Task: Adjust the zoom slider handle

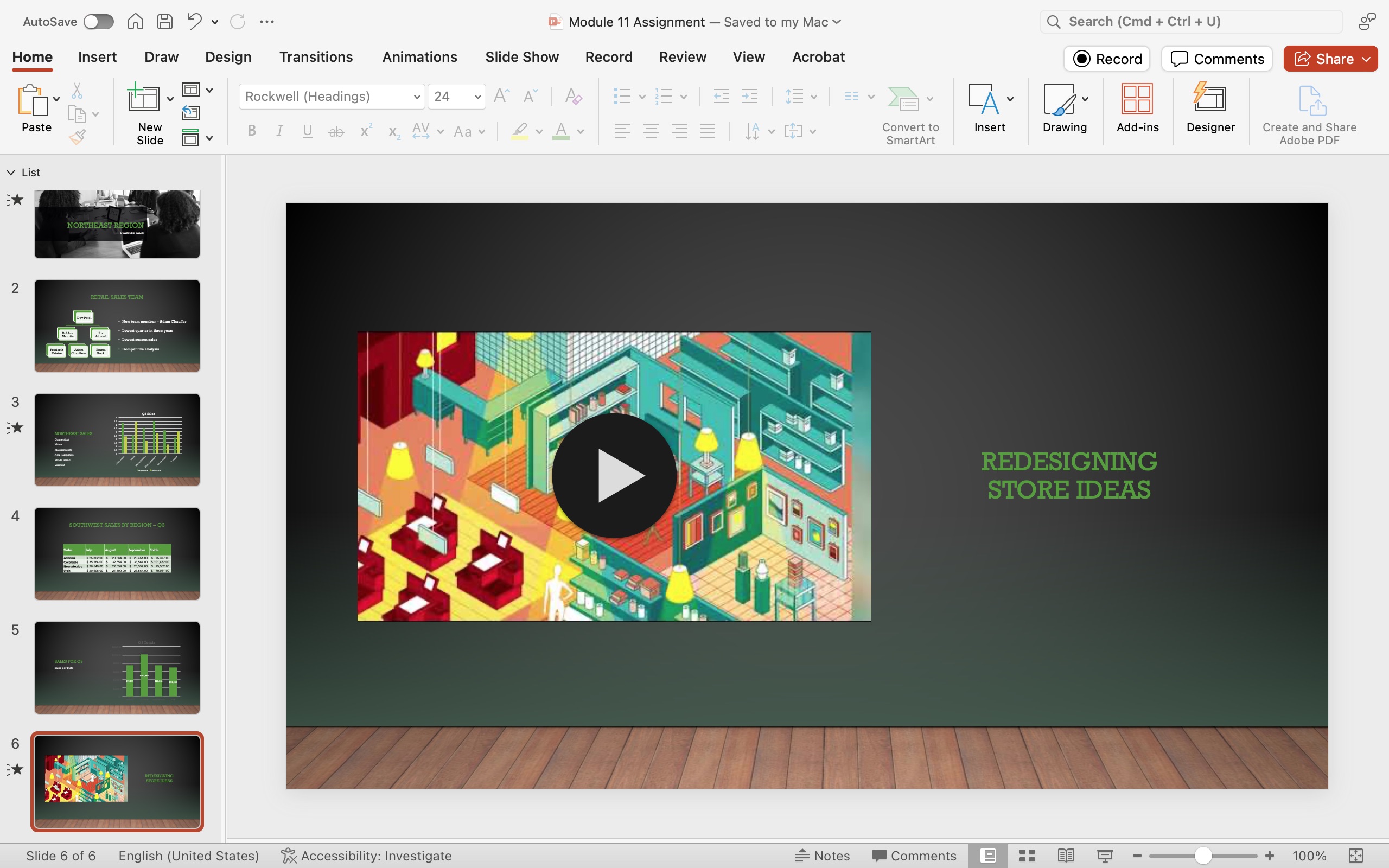Action: point(1203,856)
